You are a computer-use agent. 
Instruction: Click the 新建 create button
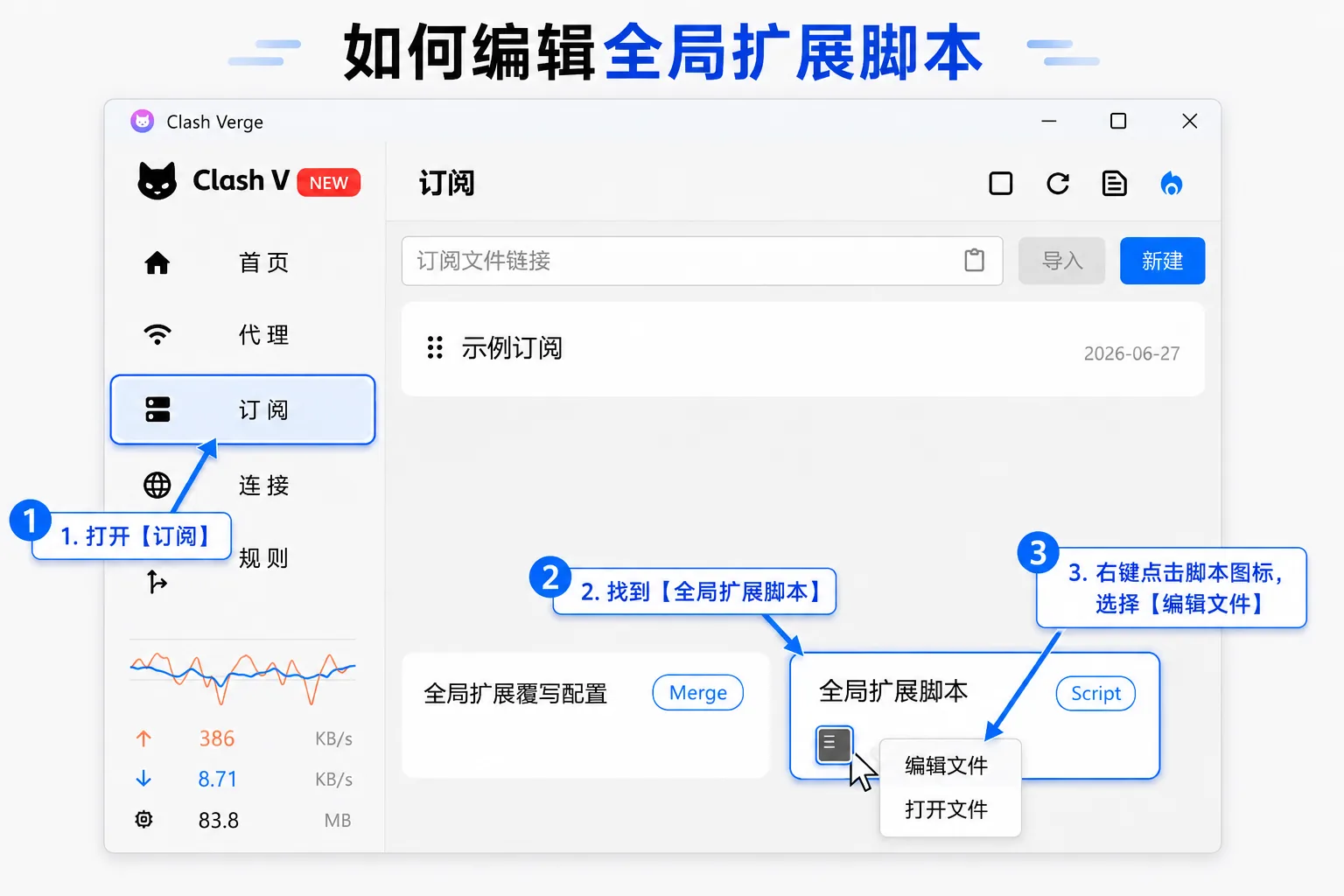click(x=1162, y=261)
